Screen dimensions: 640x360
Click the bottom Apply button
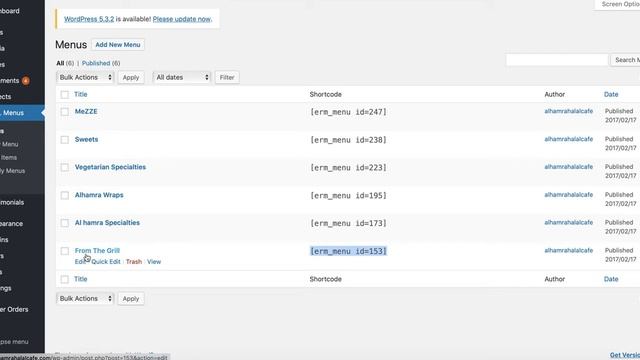pos(131,298)
